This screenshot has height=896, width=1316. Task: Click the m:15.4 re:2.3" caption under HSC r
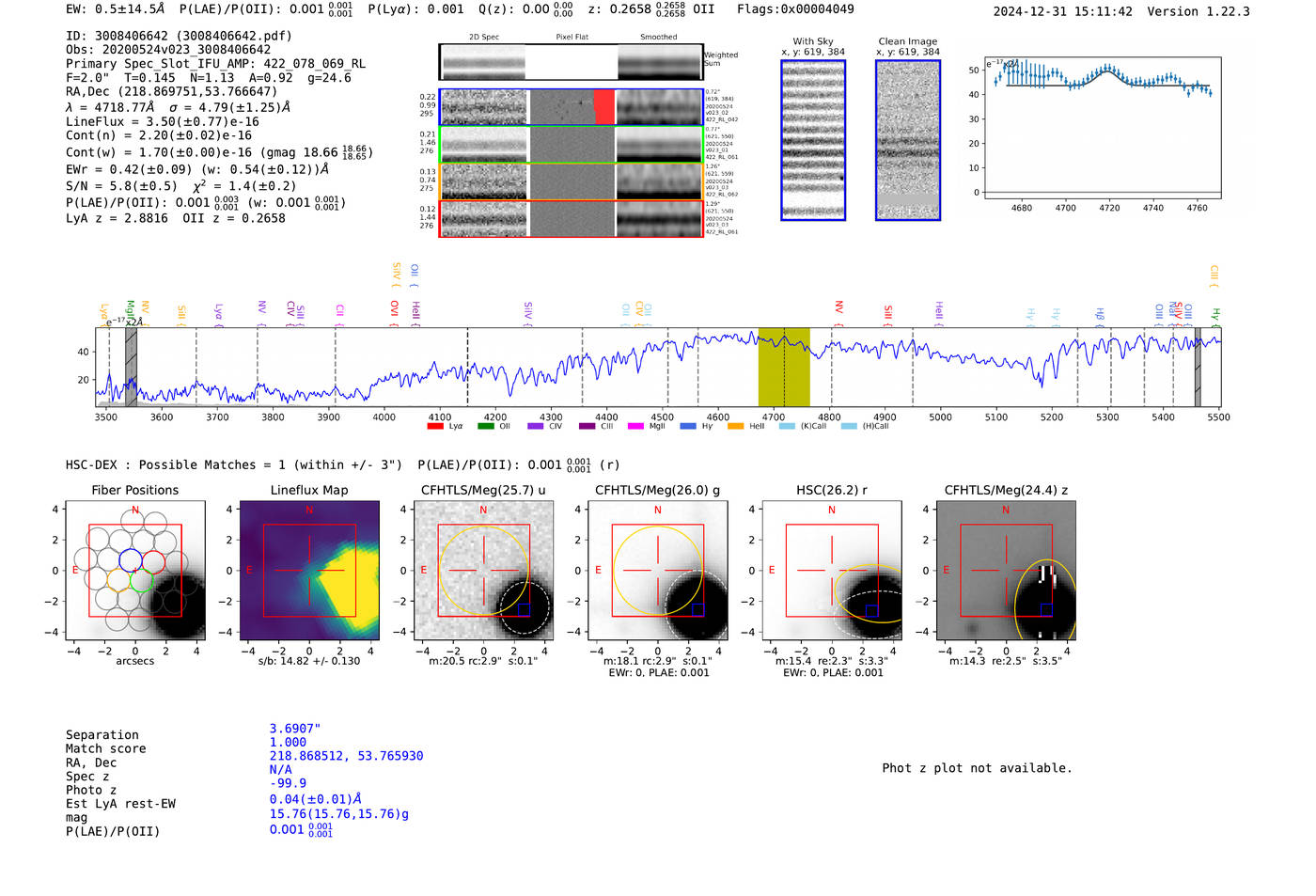832,661
